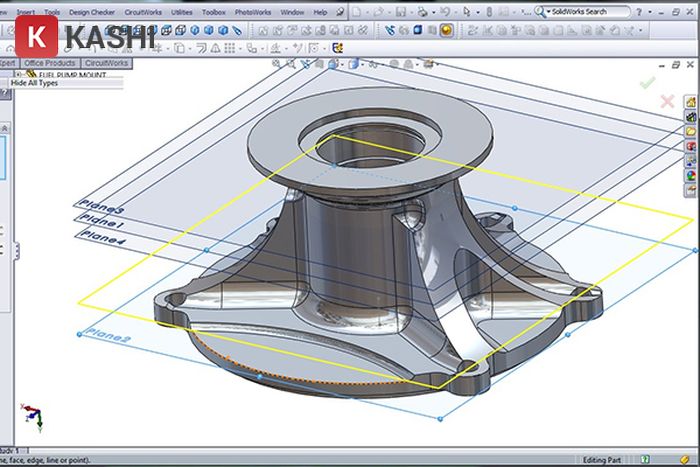Click the Rebuild traffic light icon
The image size is (700, 467).
pyautogui.click(x=489, y=12)
